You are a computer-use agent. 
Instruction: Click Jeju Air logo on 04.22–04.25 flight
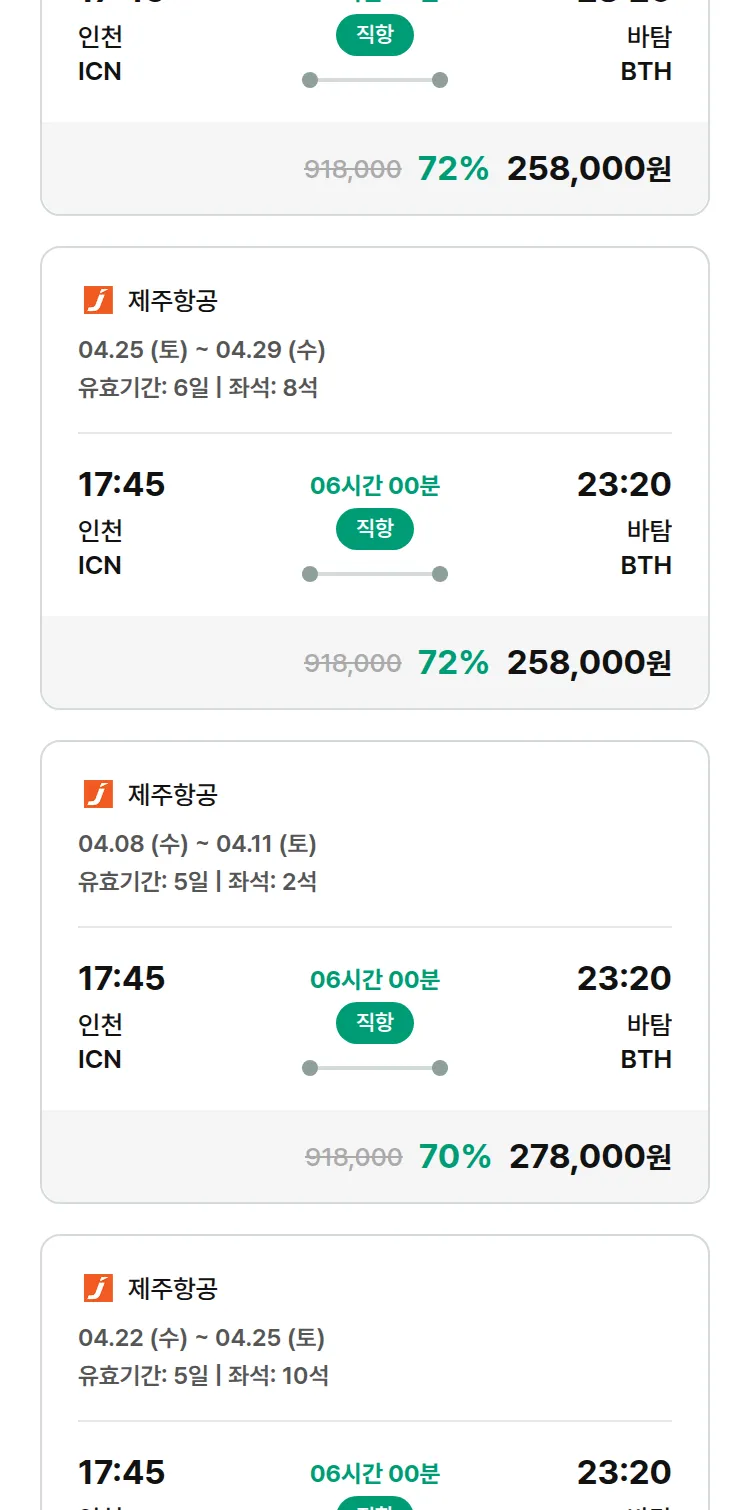pyautogui.click(x=98, y=1288)
